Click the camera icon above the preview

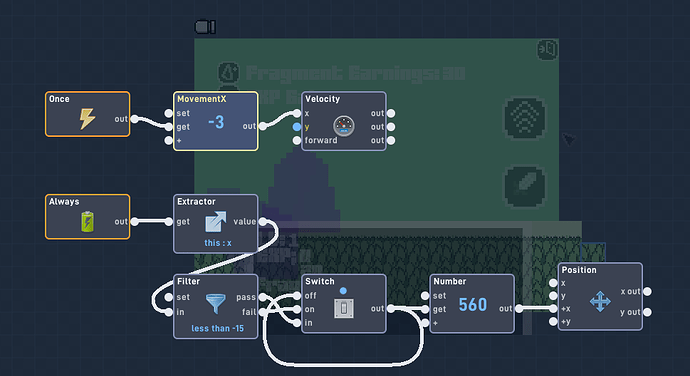pyautogui.click(x=205, y=27)
